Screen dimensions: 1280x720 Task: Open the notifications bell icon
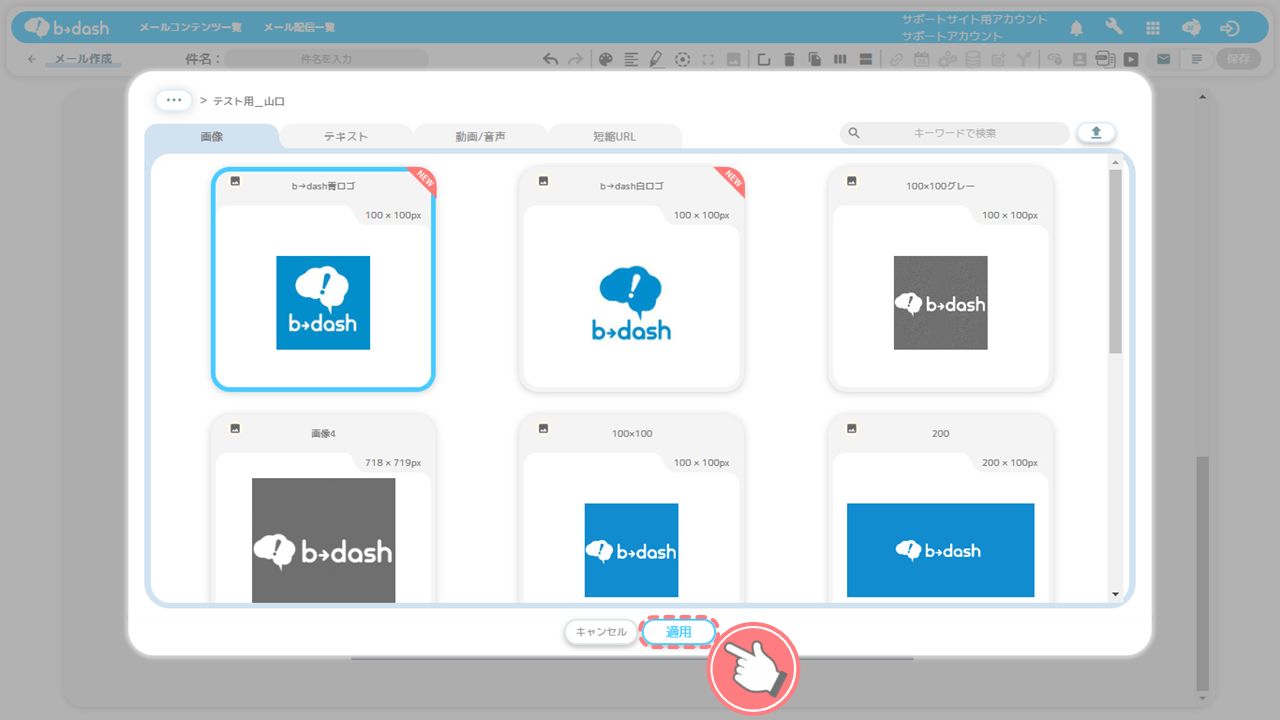[1077, 28]
